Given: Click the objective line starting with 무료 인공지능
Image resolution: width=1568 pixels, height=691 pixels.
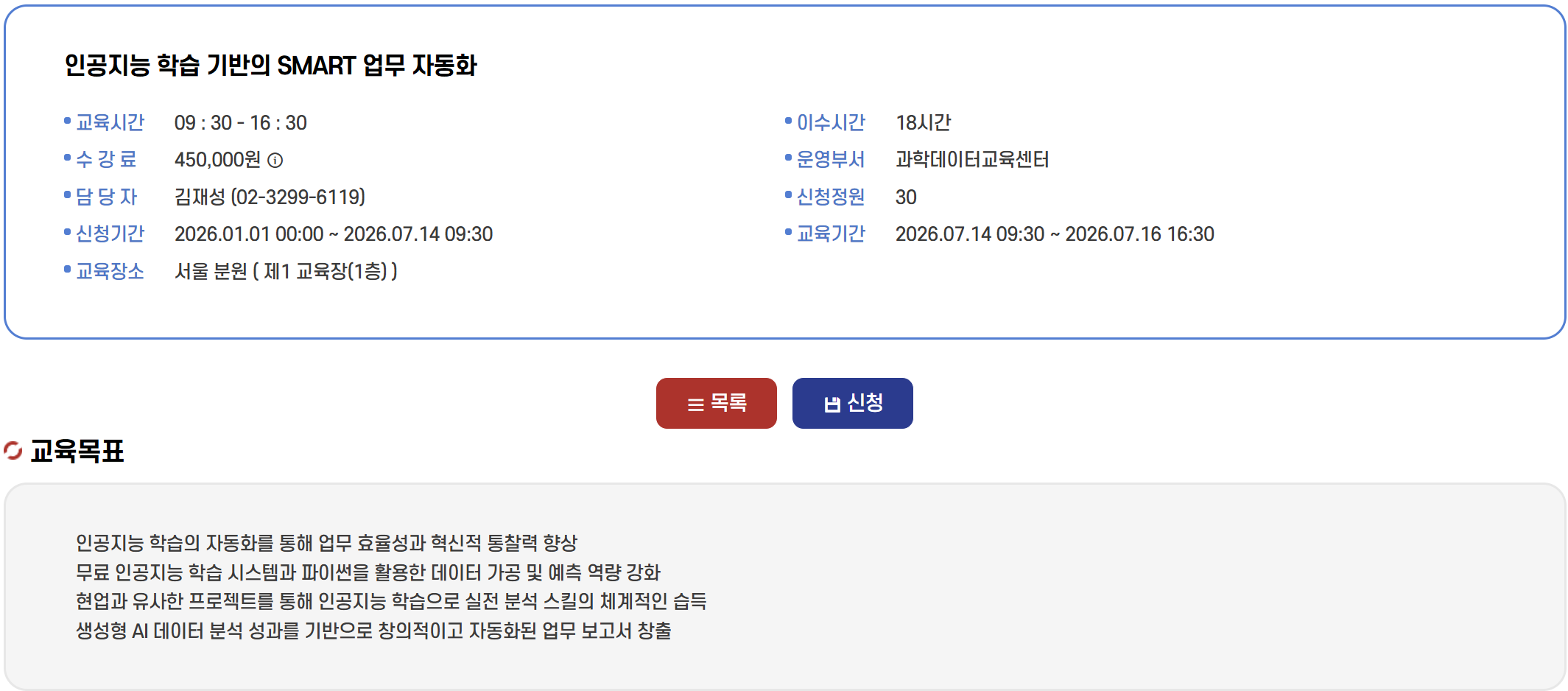Looking at the screenshot, I should (x=368, y=572).
